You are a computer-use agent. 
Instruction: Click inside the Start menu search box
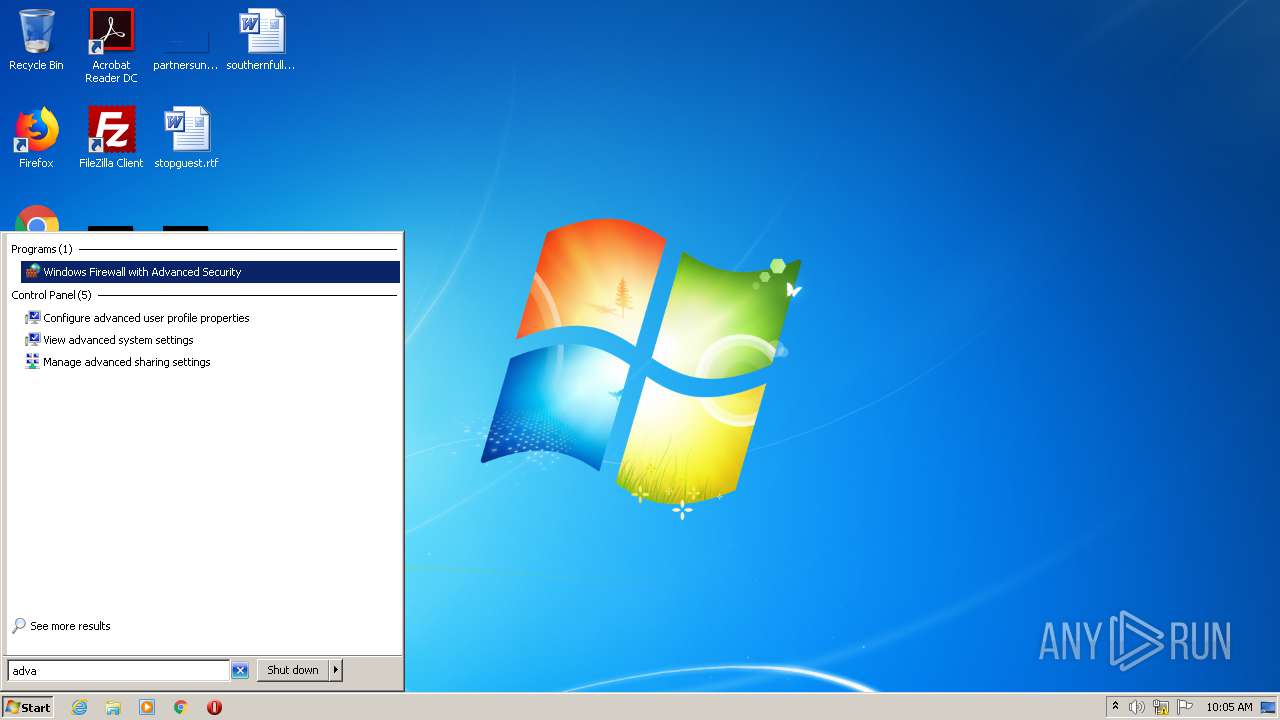(x=119, y=670)
